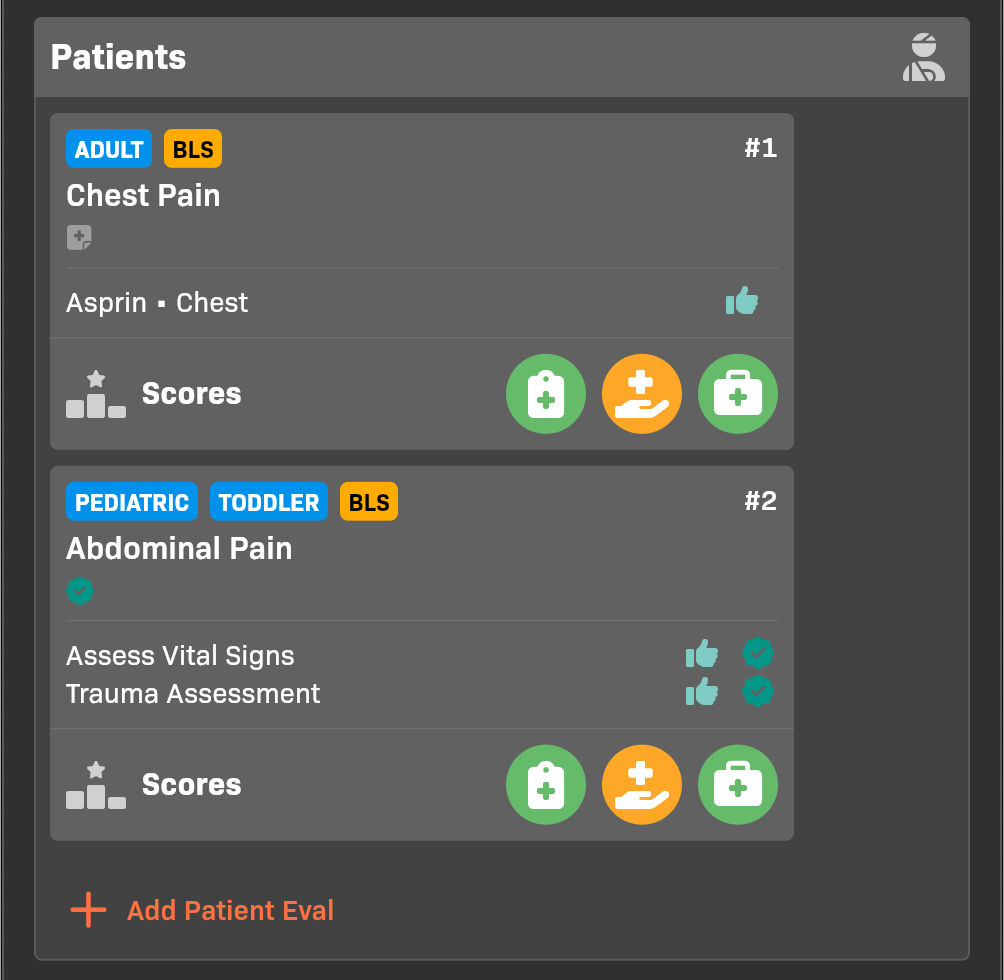Click green first-aid kit button on patient #2
Image resolution: width=1004 pixels, height=980 pixels.
pos(738,785)
